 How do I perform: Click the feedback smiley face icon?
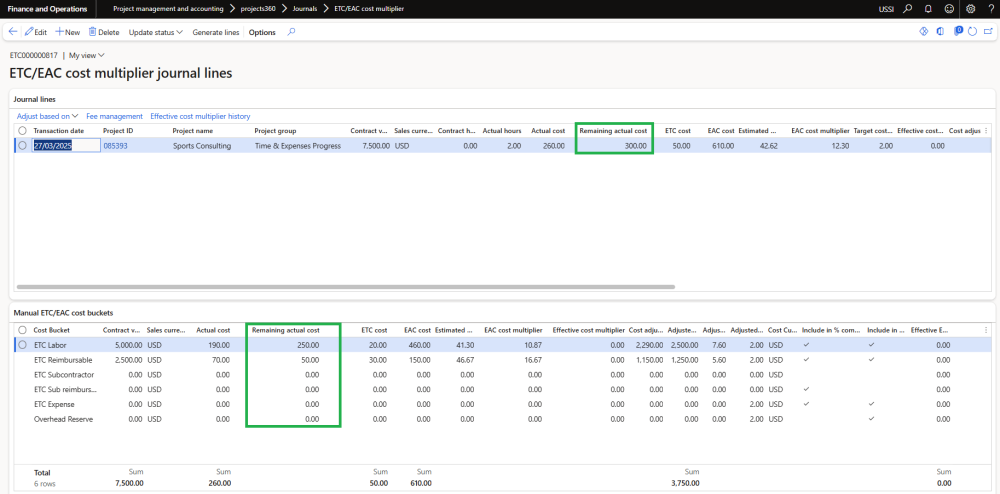949,8
